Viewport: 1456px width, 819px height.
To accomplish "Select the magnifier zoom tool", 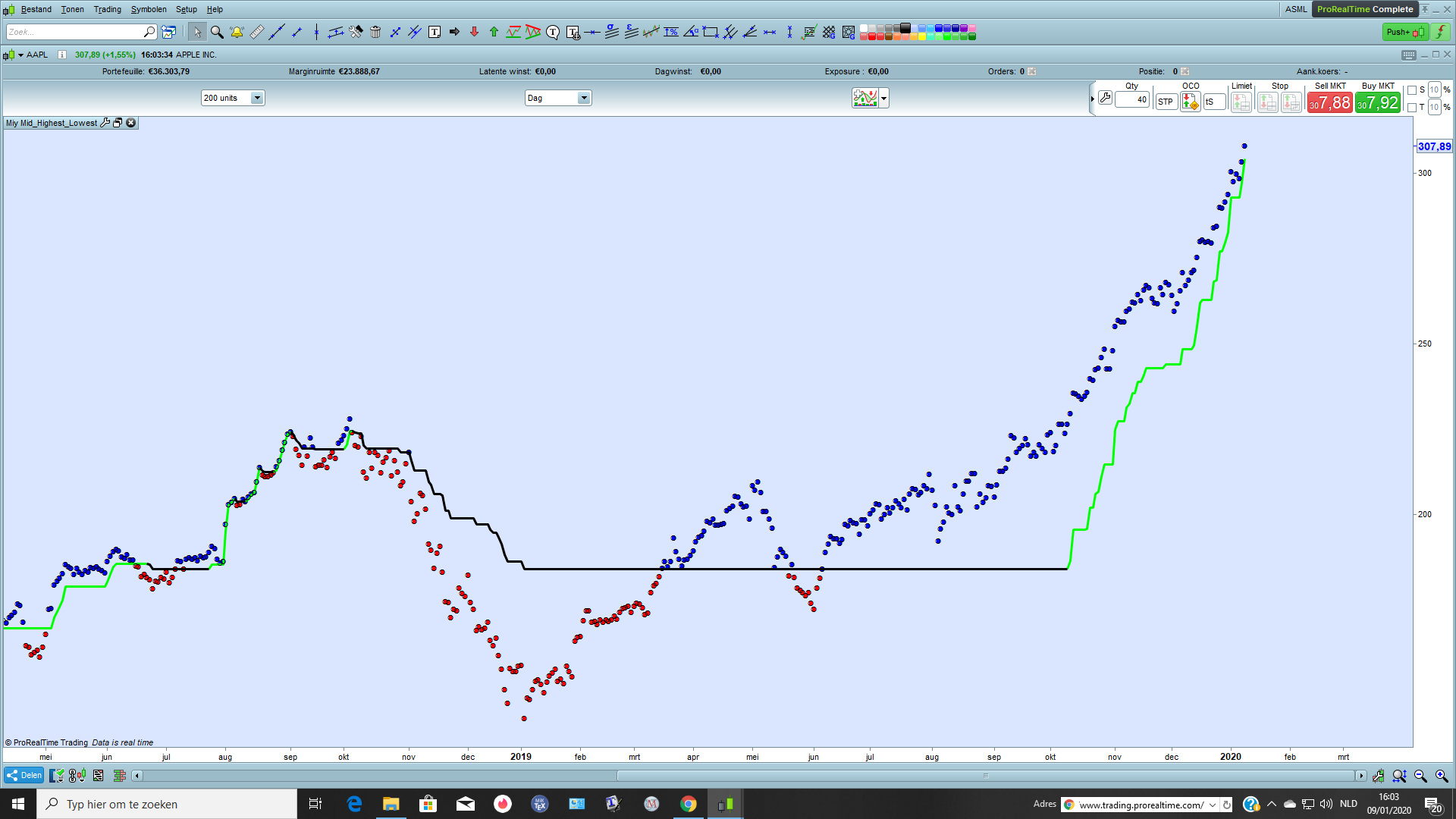I will [x=217, y=32].
